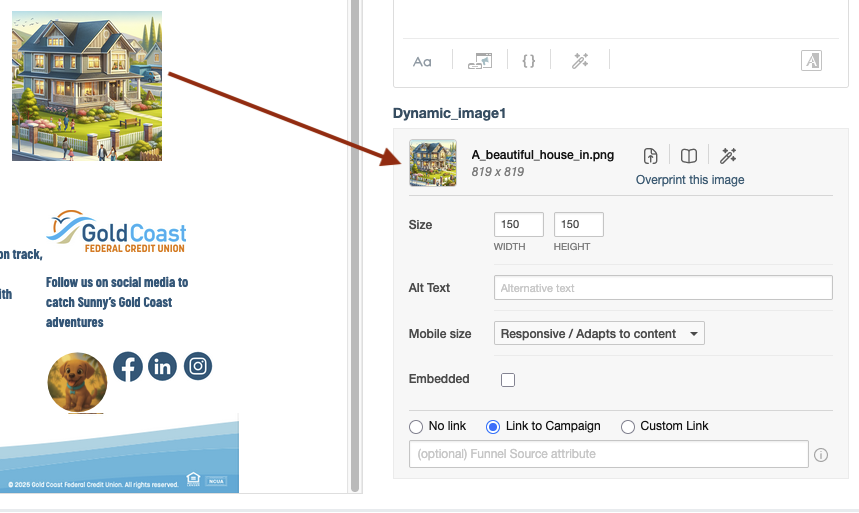Generate image with magic wand icon
Screen dimensions: 859x513
coord(728,156)
